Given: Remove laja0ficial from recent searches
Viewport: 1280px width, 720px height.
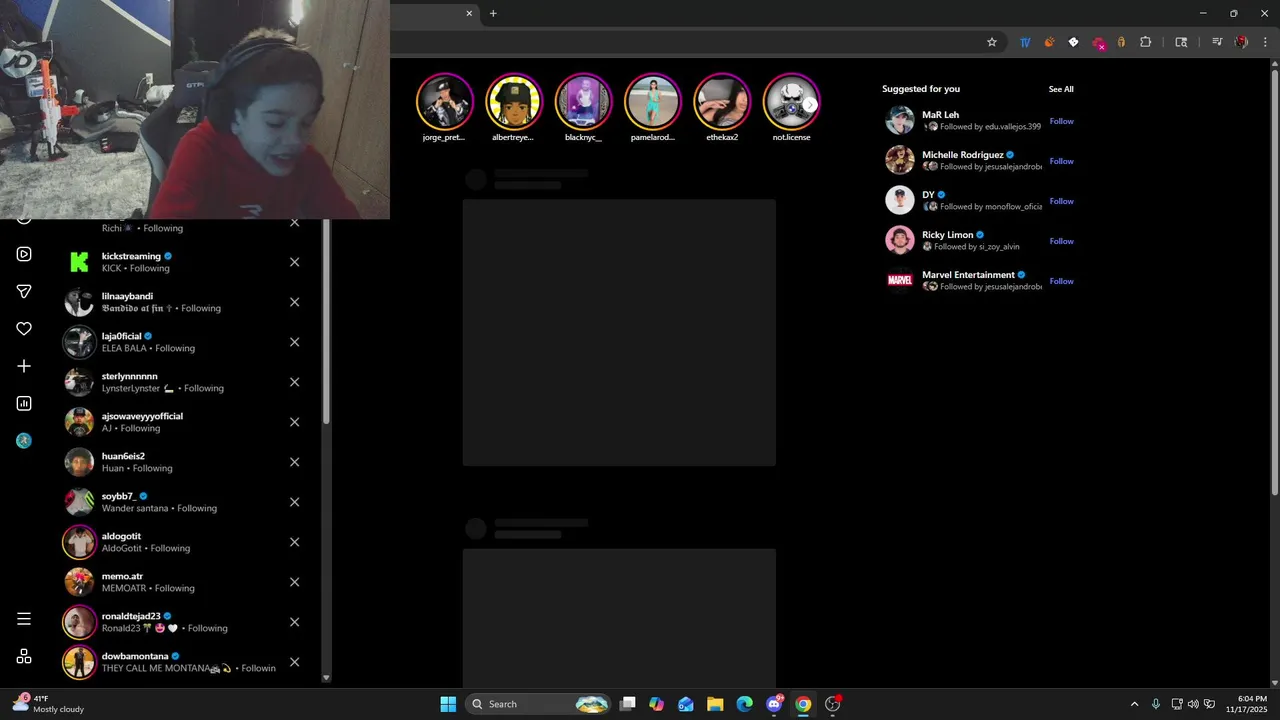Looking at the screenshot, I should click(294, 342).
